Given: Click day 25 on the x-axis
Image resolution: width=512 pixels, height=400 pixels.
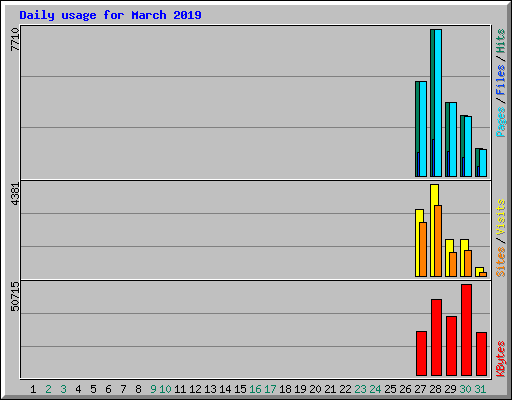Looking at the screenshot, I should tap(390, 389).
